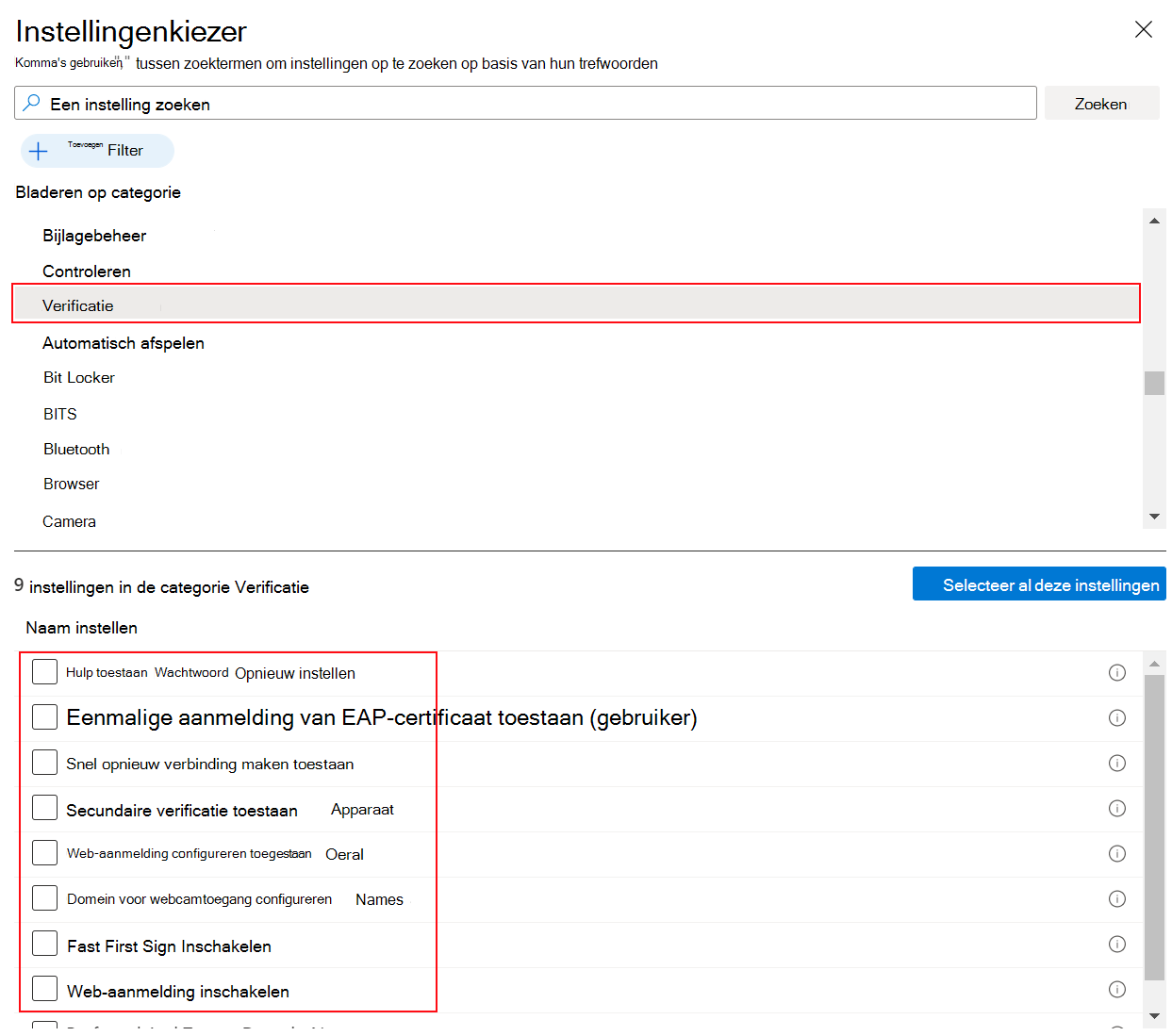Select the Bijlagebeheer category
Image resolution: width=1172 pixels, height=1036 pixels.
point(94,236)
